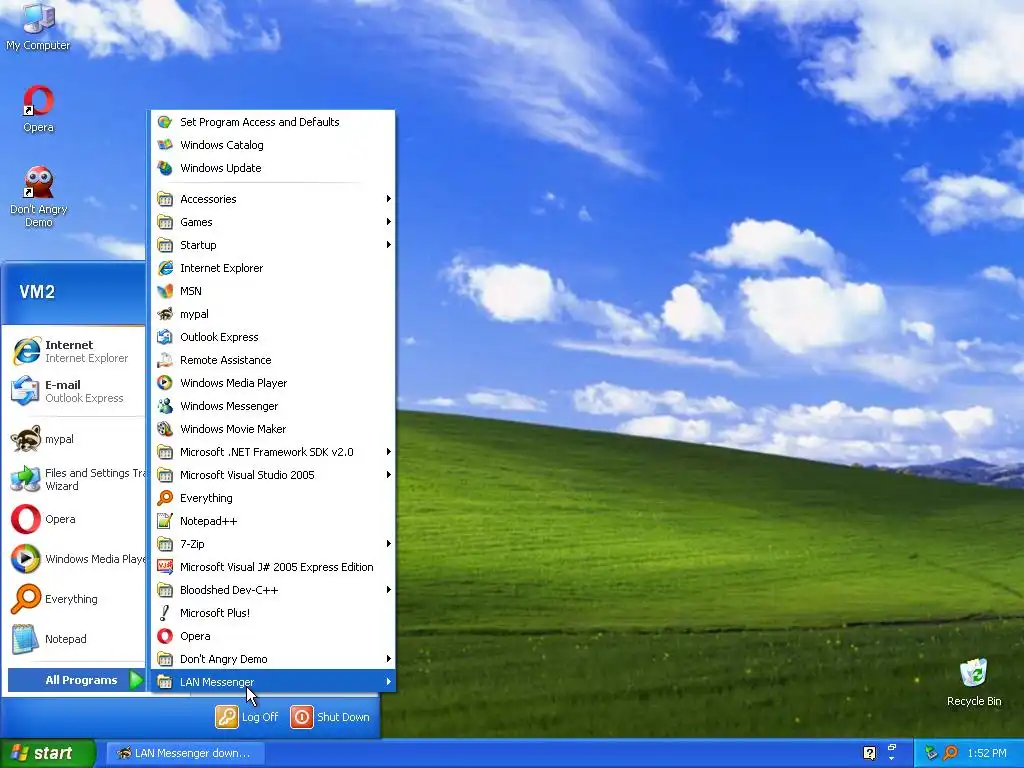Click the Windows Media Player icon in All Programs list

(165, 383)
